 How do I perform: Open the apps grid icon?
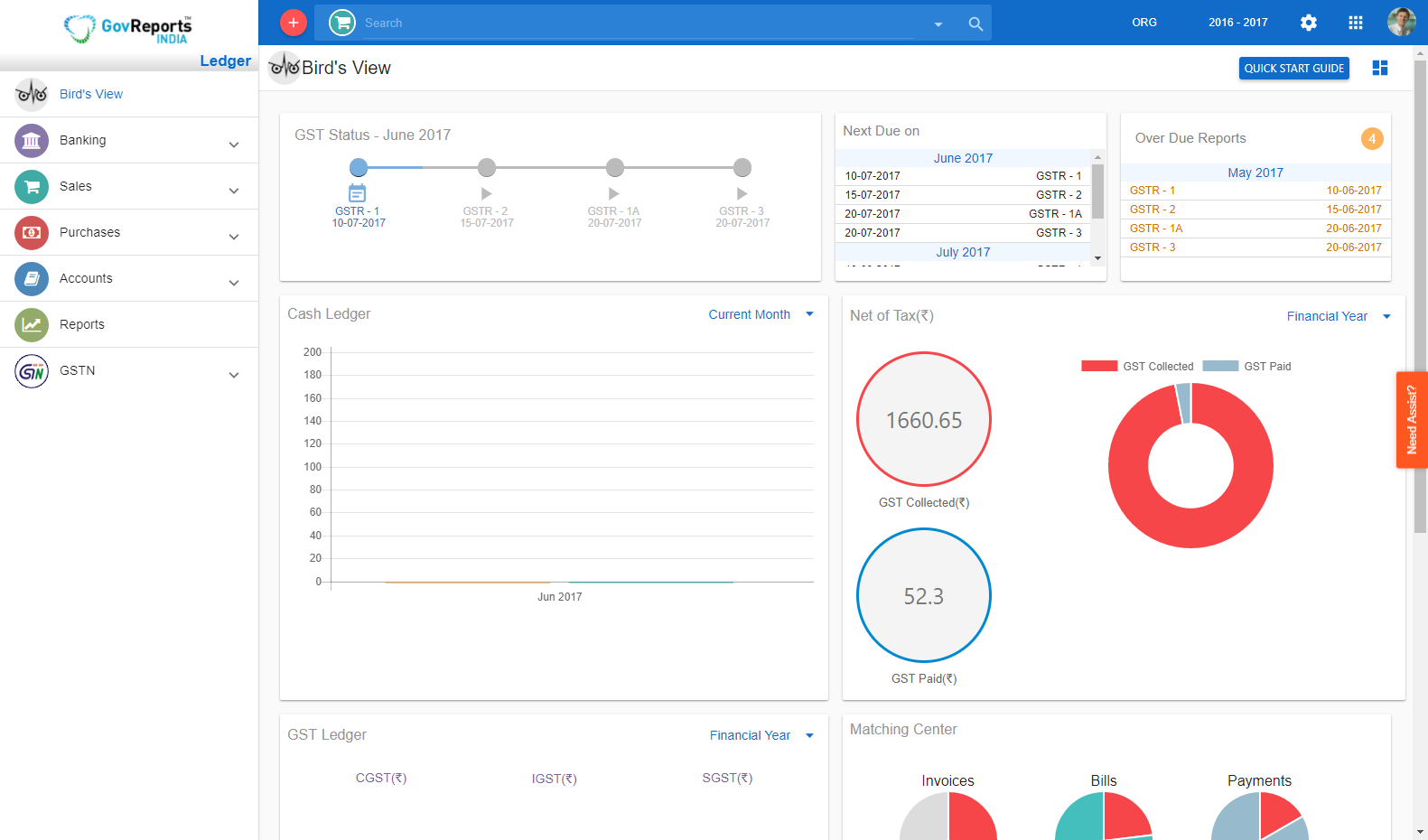coord(1356,23)
